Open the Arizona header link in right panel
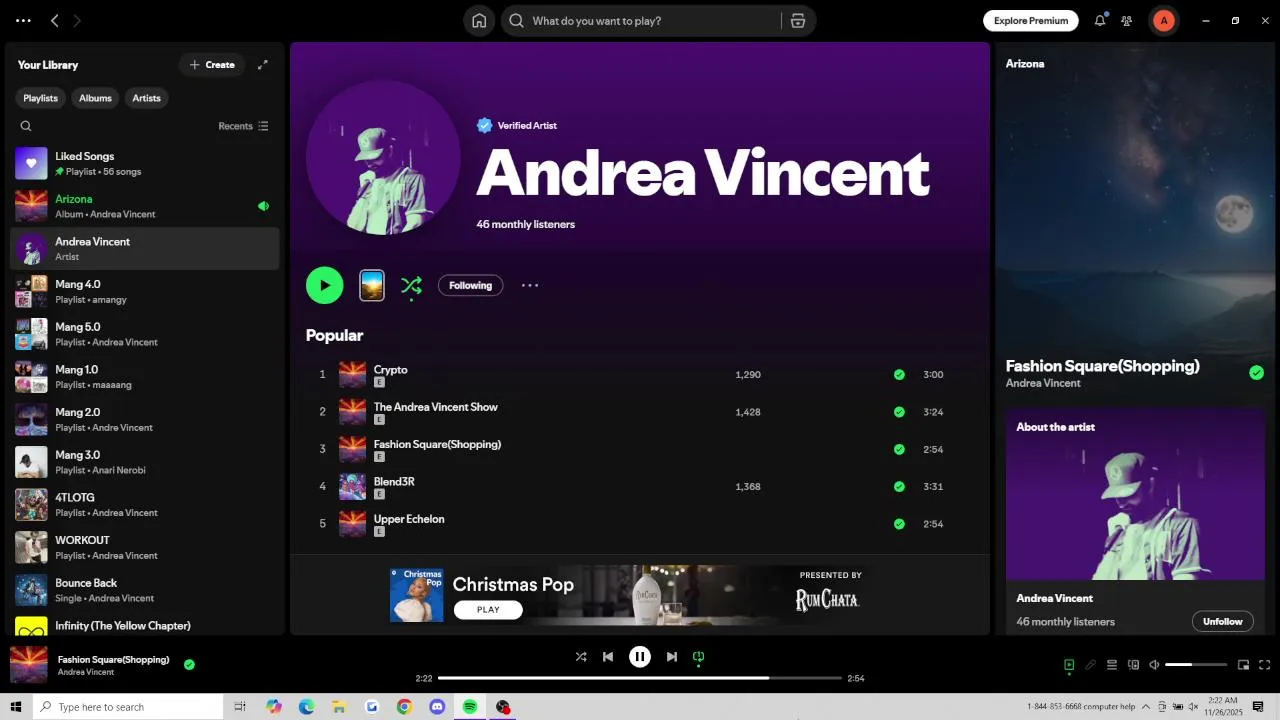1280x720 pixels. click(x=1025, y=64)
